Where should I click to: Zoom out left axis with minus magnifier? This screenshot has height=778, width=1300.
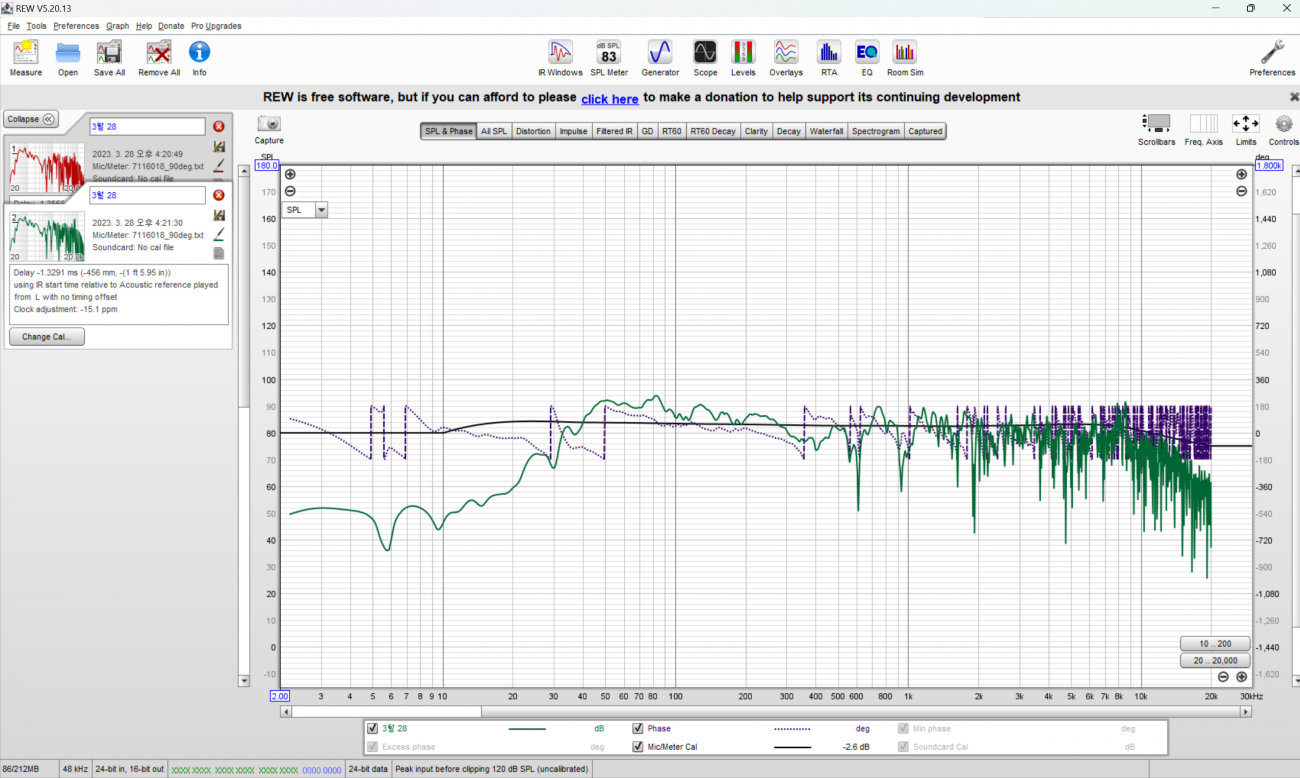[290, 191]
